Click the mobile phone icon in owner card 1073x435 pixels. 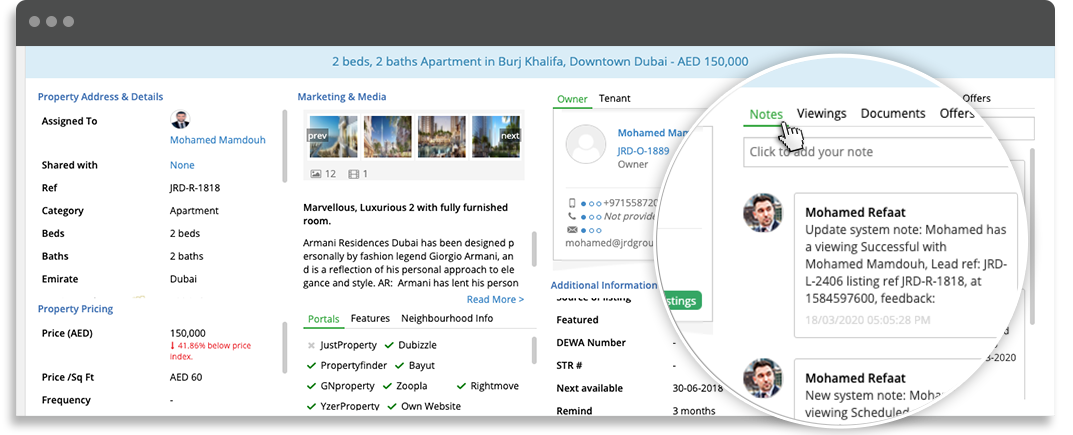(572, 203)
